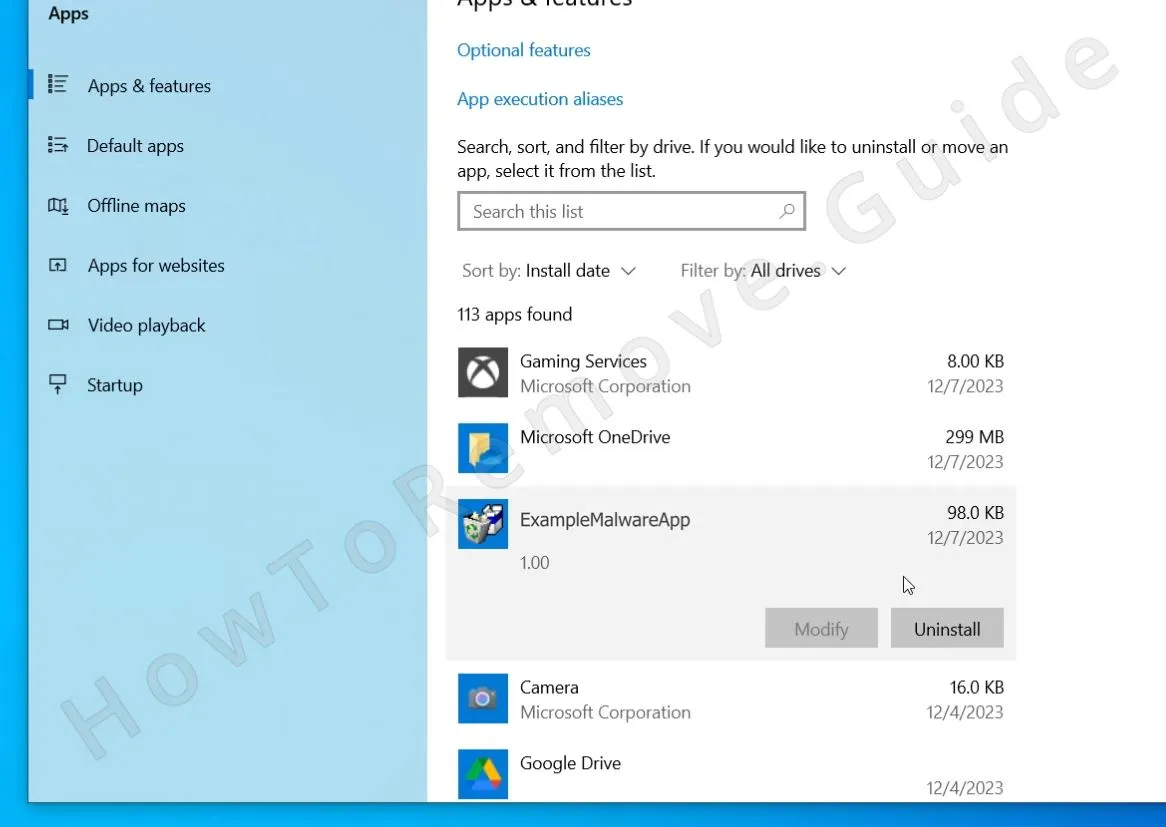This screenshot has width=1166, height=827.
Task: Select Apps for websites section
Action: click(x=155, y=266)
